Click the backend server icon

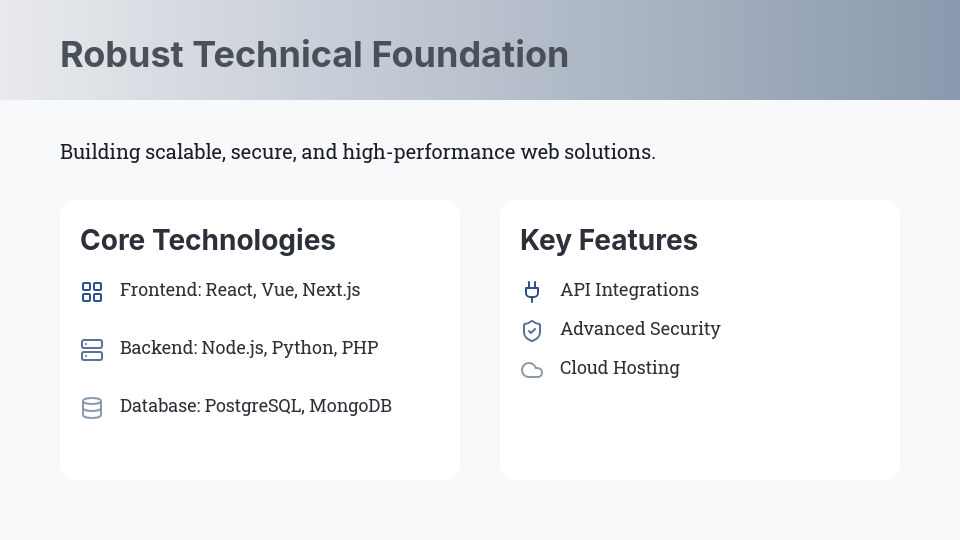(92, 350)
